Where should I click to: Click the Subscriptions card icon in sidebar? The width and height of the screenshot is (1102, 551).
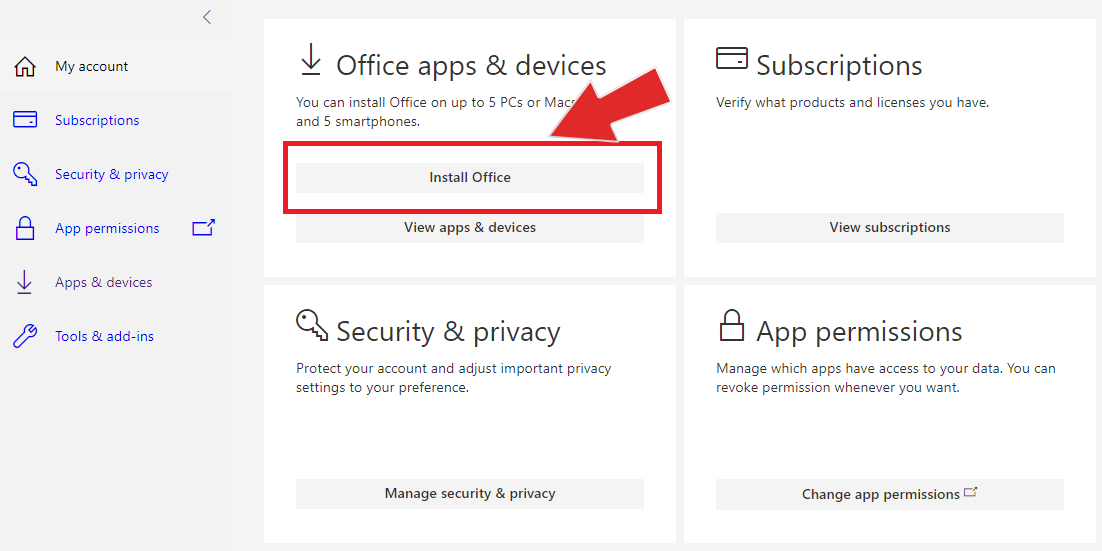click(x=25, y=120)
